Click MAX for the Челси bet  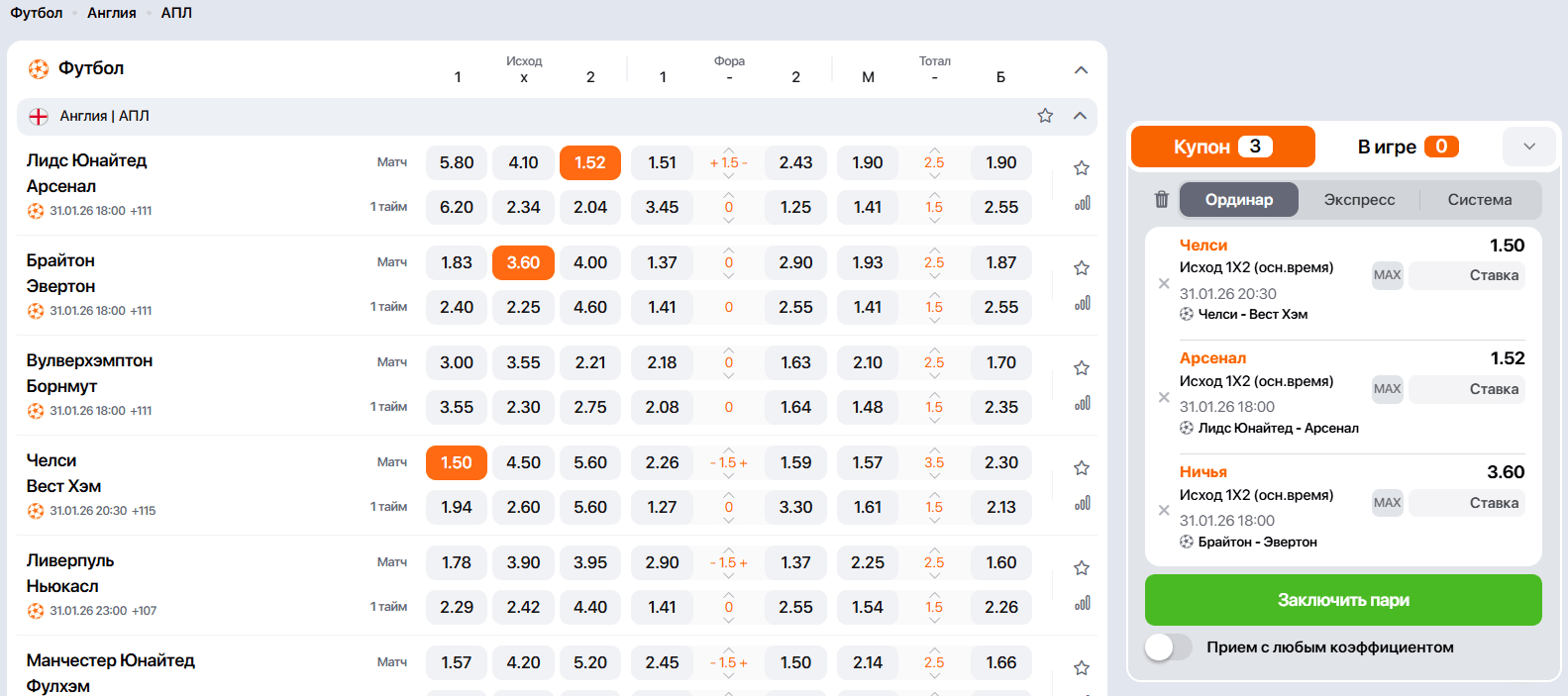1388,275
